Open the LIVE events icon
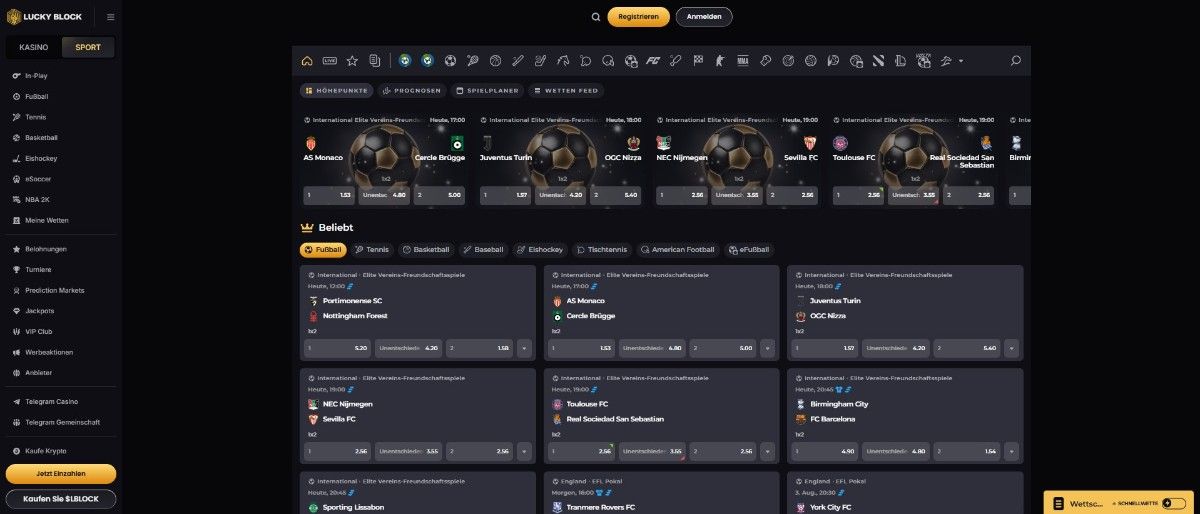Screen dimensions: 1200x514 pos(330,61)
